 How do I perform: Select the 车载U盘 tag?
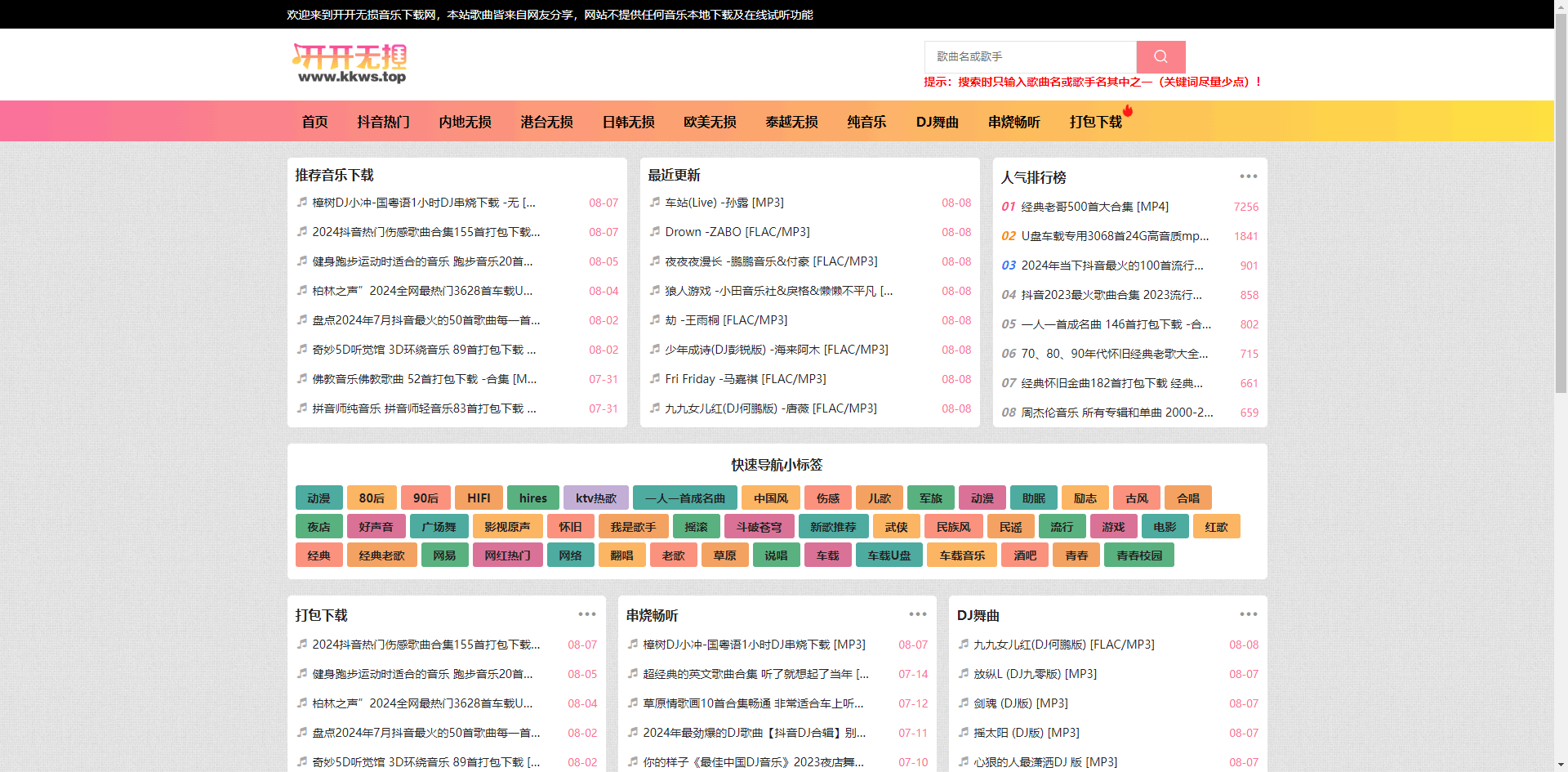tap(889, 555)
